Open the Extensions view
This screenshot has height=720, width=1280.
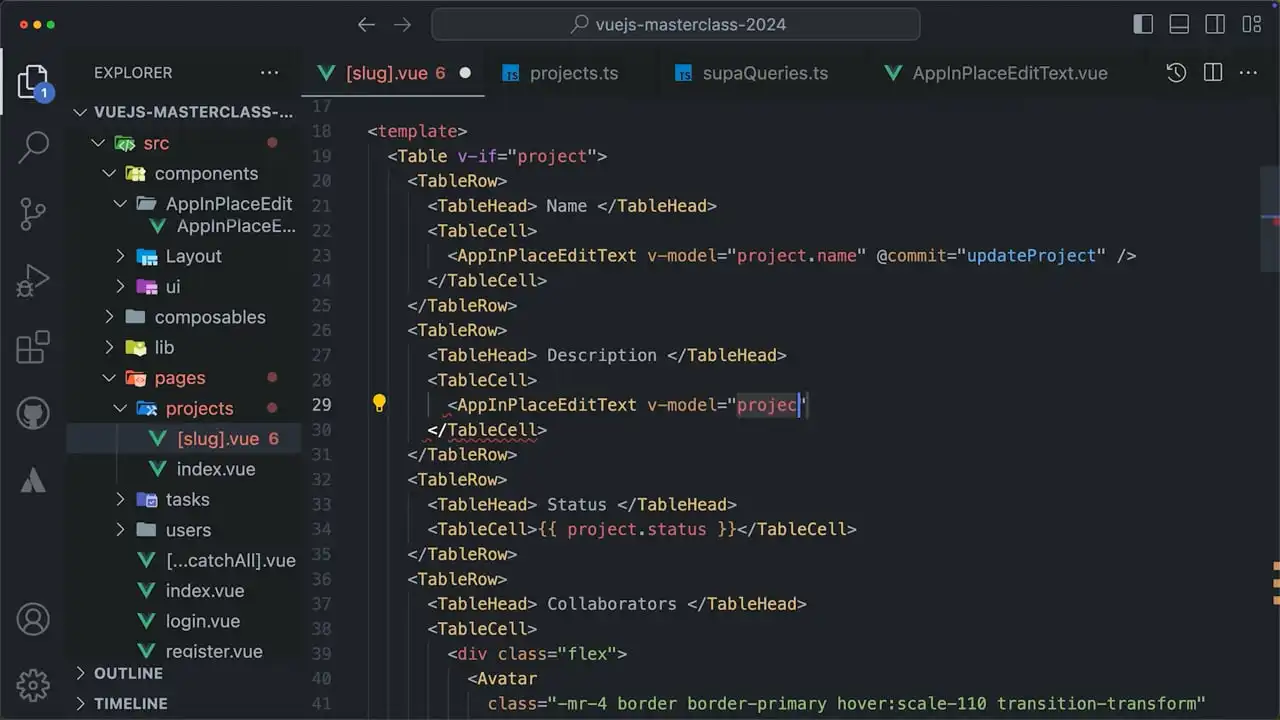tap(33, 347)
